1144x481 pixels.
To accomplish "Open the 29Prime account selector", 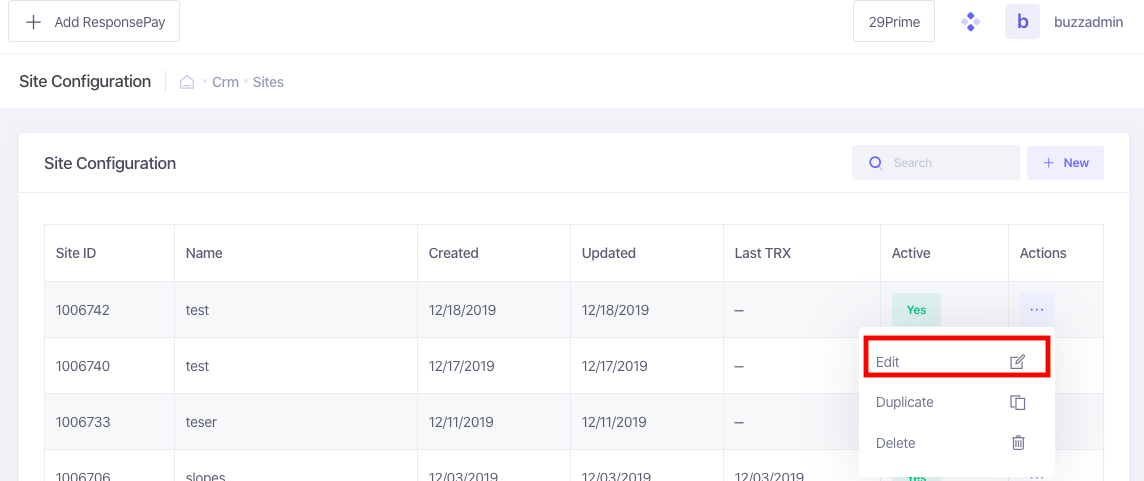I will pyautogui.click(x=894, y=22).
